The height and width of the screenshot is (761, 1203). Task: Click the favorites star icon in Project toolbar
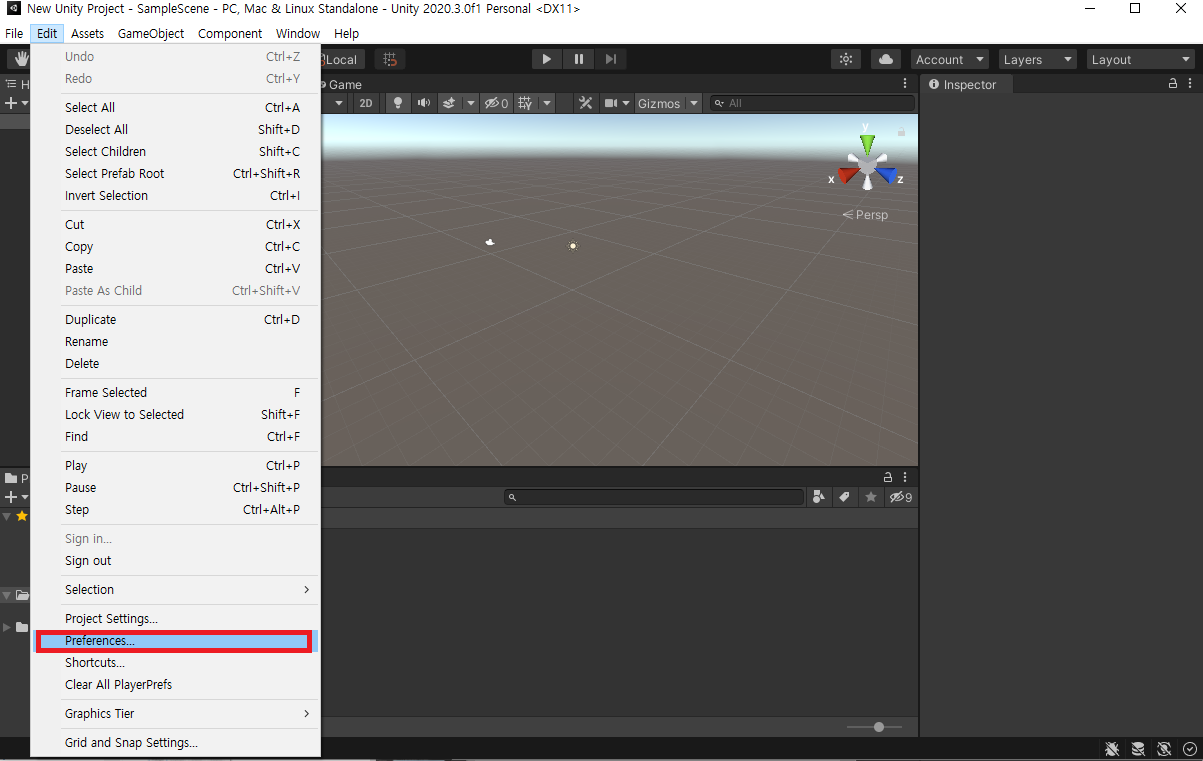871,497
